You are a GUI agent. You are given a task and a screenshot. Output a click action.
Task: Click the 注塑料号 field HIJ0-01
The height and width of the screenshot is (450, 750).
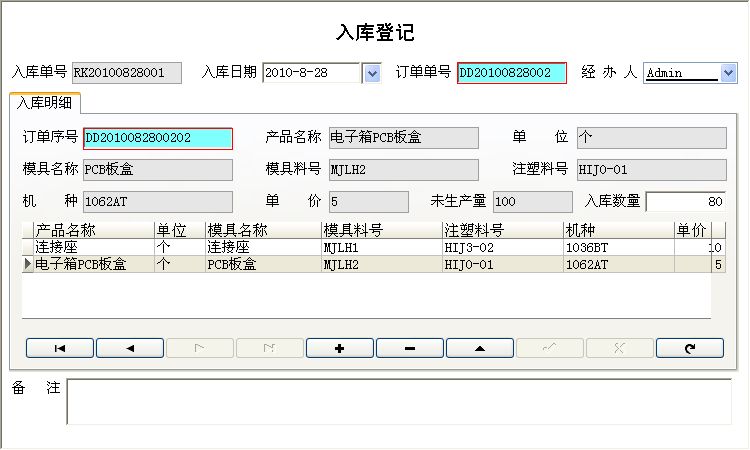(651, 170)
